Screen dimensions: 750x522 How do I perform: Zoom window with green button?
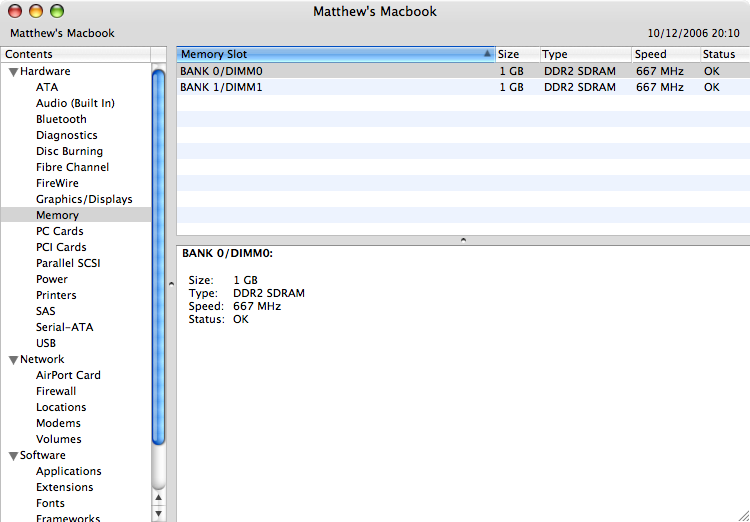57,11
